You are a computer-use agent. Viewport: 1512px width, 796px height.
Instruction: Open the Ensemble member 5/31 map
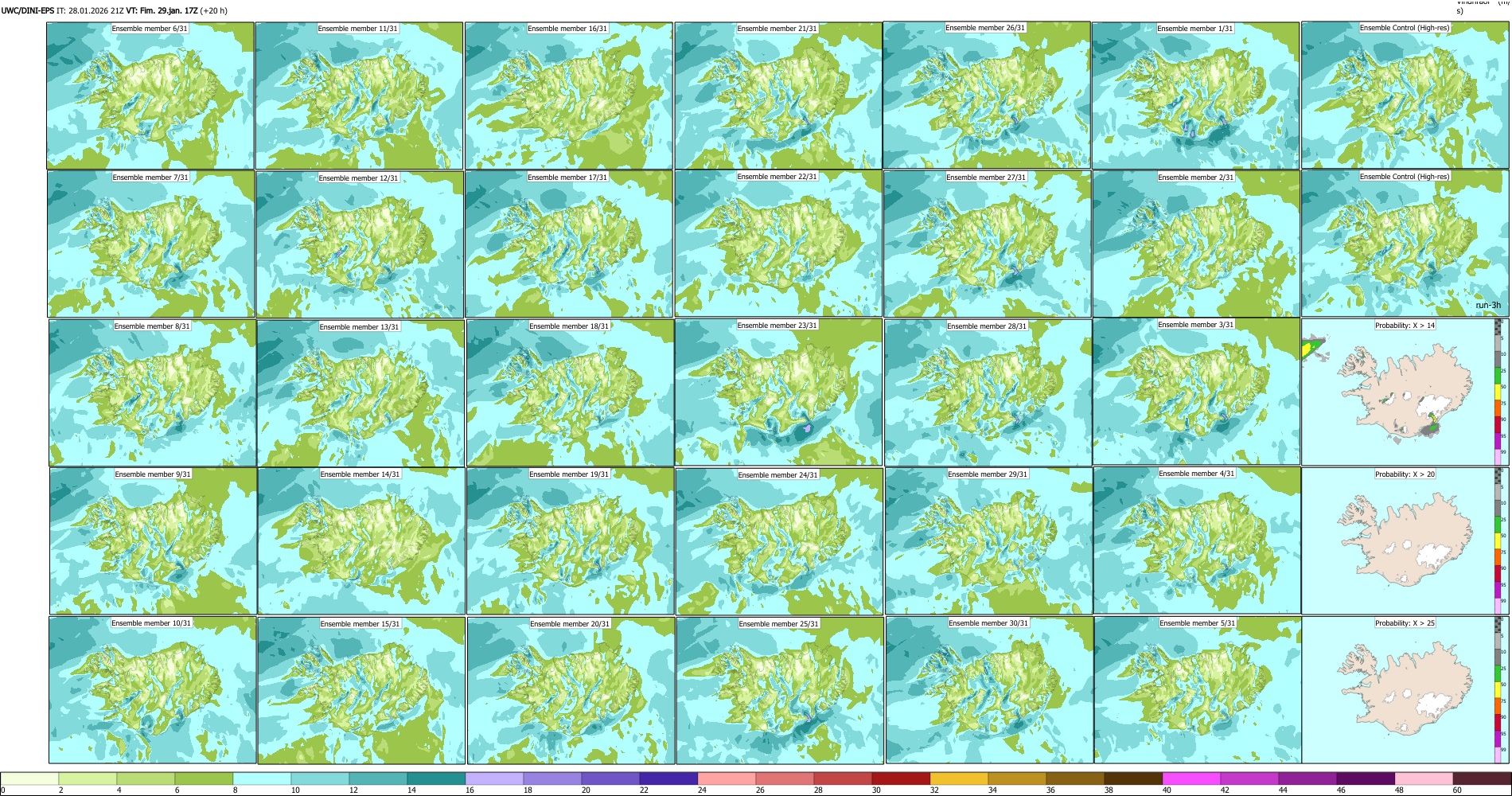click(x=1198, y=690)
